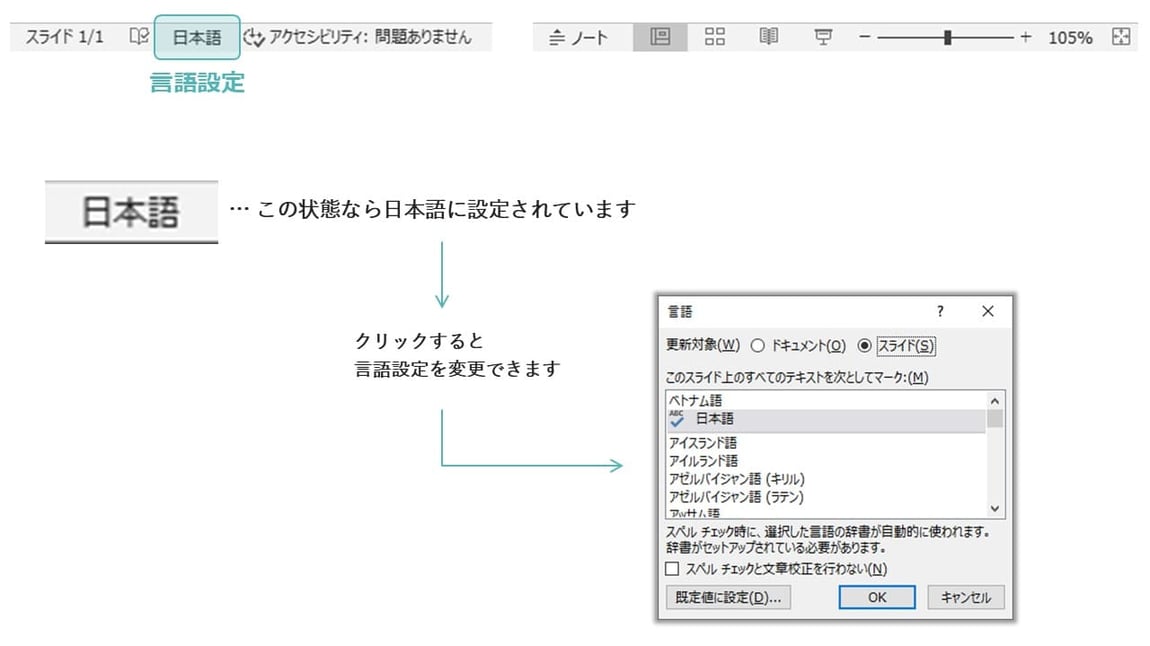Confirm language settings with OK

tap(876, 598)
